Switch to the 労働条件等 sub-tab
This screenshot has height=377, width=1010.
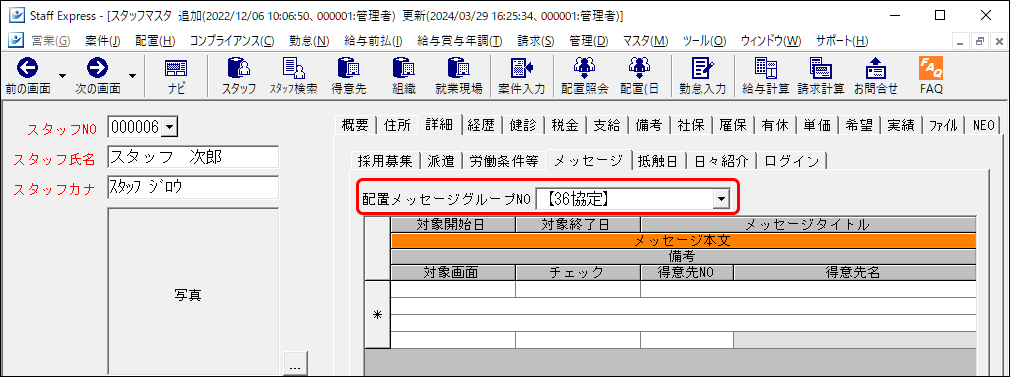[x=503, y=161]
